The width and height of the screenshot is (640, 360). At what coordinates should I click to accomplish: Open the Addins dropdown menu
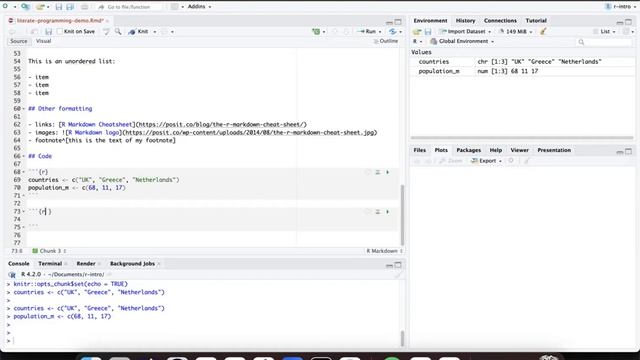point(199,7)
